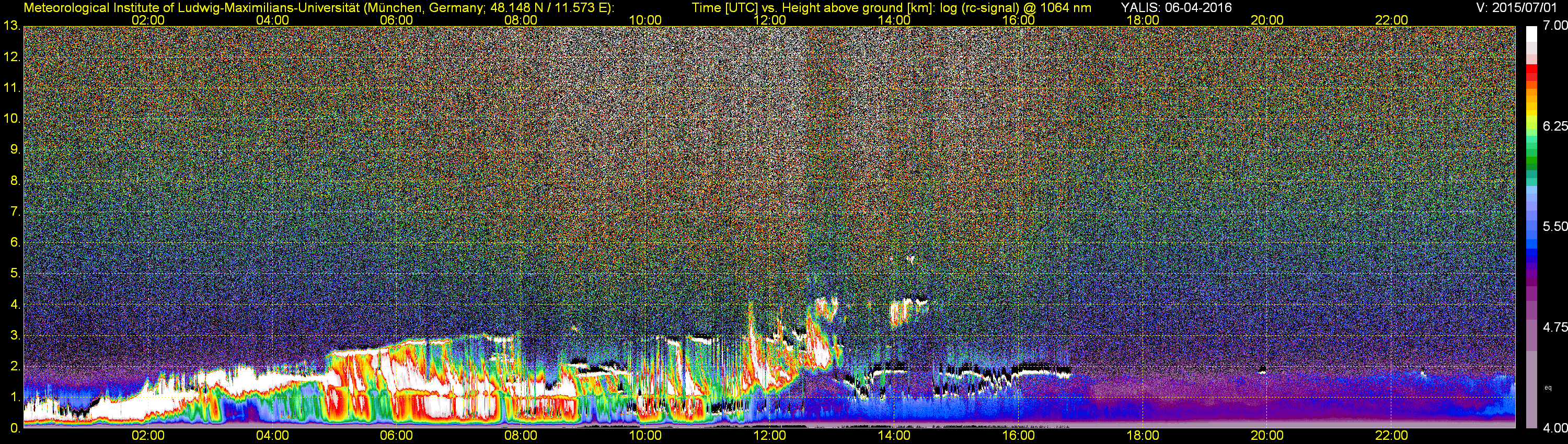1568x444 pixels.
Task: Click the 2 km height axis label
Action: pyautogui.click(x=15, y=366)
